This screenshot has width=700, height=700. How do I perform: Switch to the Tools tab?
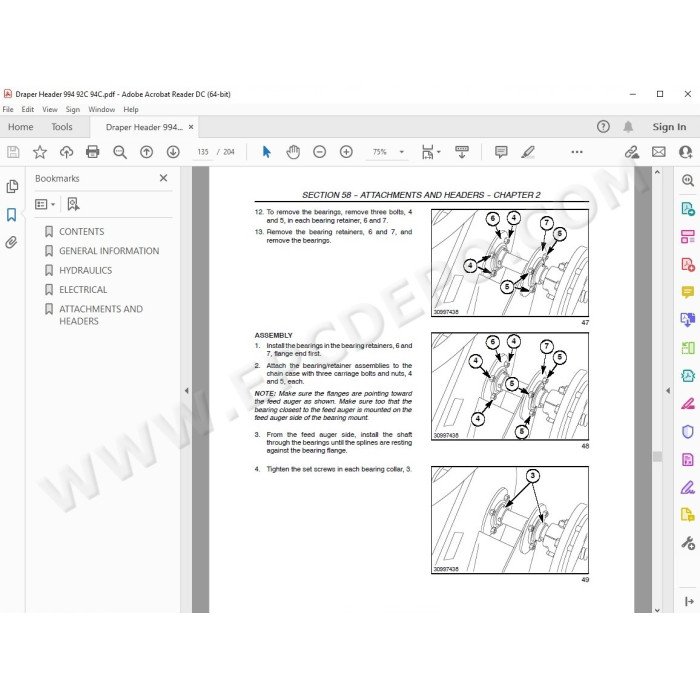(x=62, y=127)
